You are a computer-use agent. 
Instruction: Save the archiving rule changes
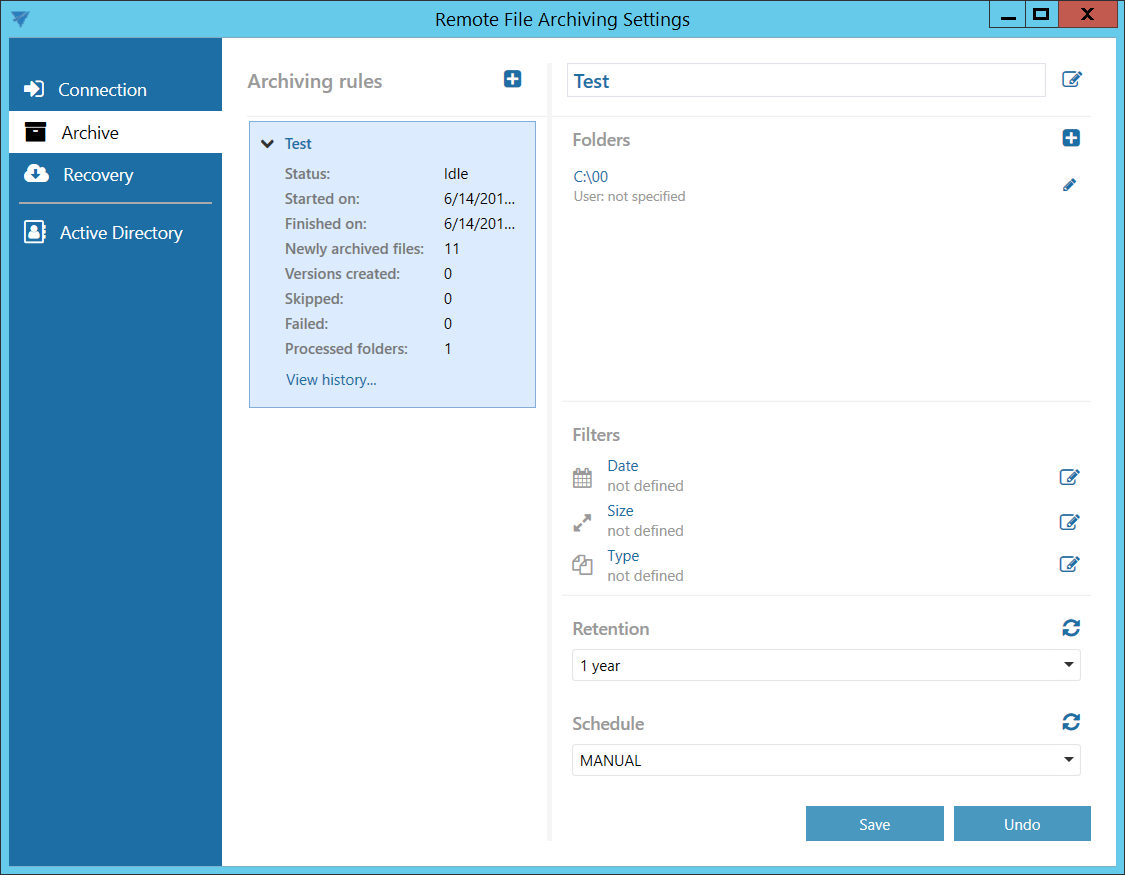(x=874, y=824)
